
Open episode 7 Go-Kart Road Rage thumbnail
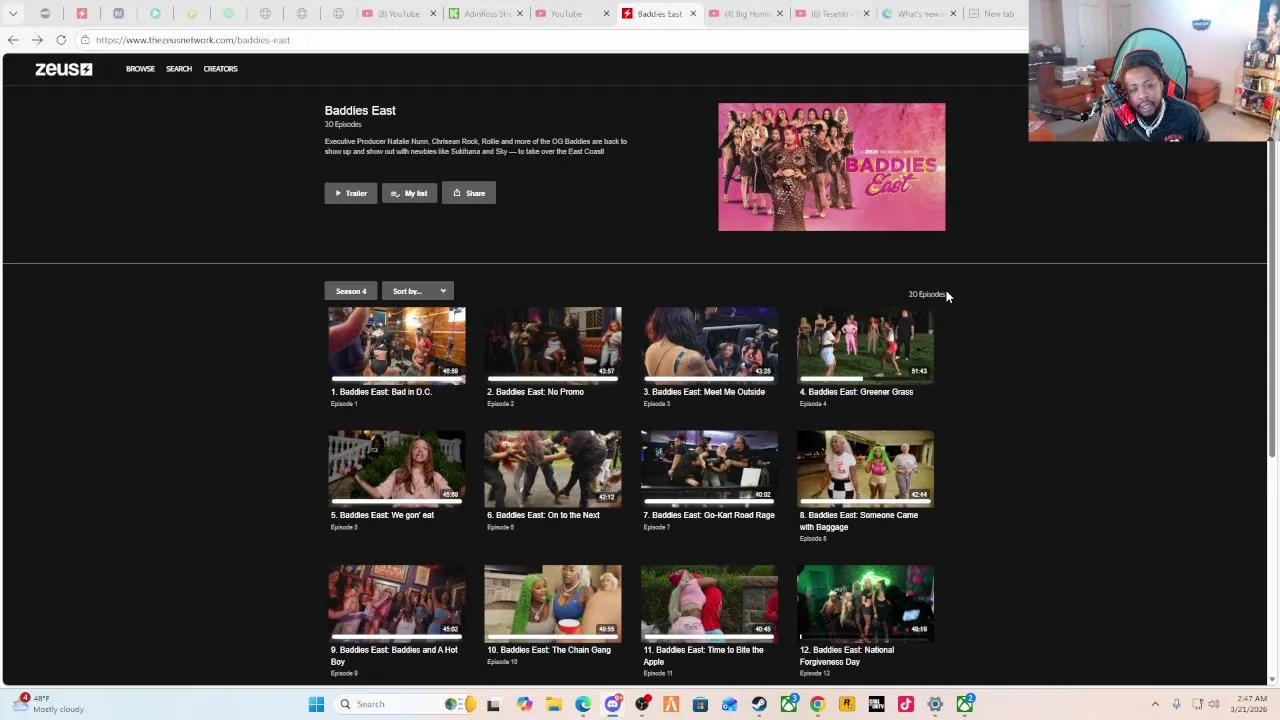(x=709, y=469)
